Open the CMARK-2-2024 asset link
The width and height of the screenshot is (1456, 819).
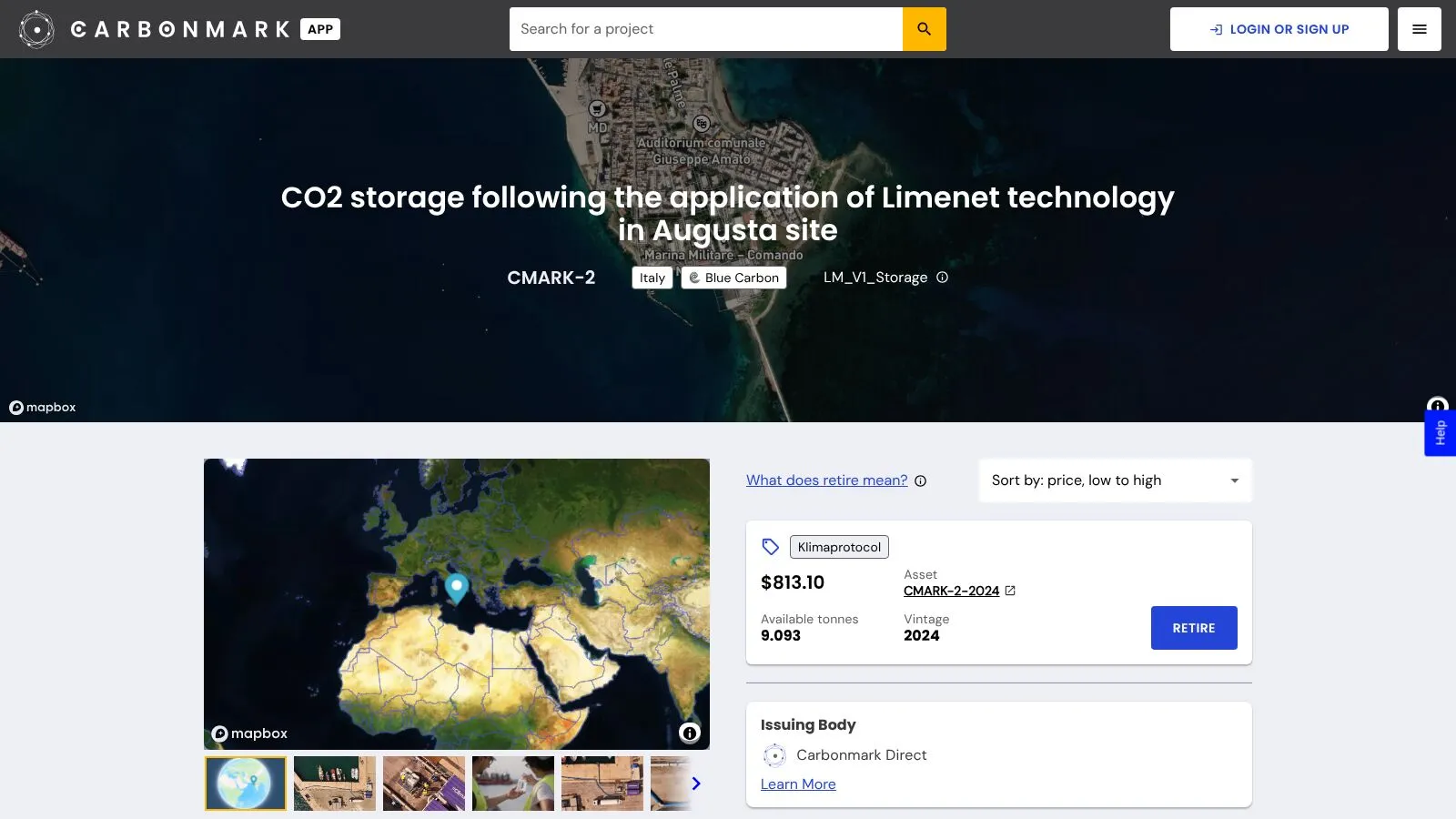pos(951,591)
